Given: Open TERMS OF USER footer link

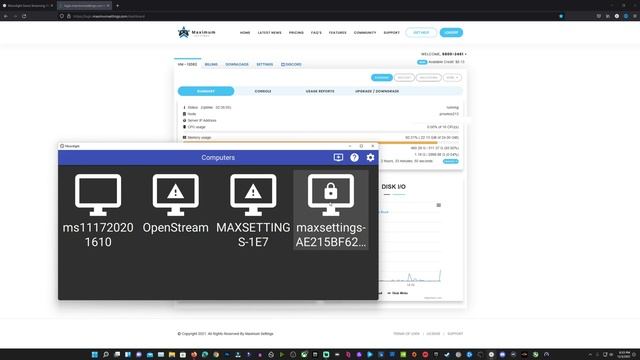Looking at the screenshot, I should (406, 334).
